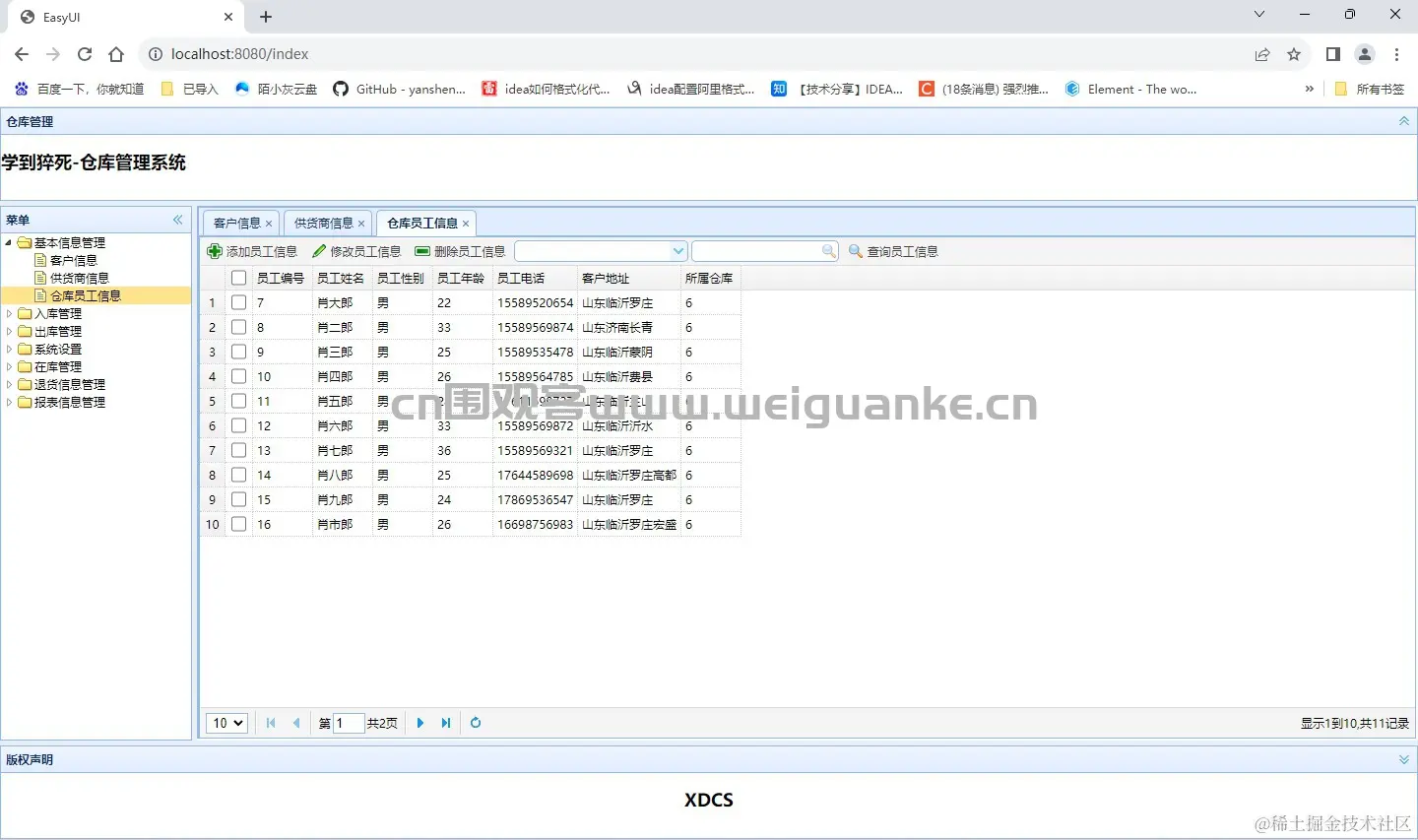Collapse the 菜单 side panel
This screenshot has width=1418, height=840.
(178, 220)
